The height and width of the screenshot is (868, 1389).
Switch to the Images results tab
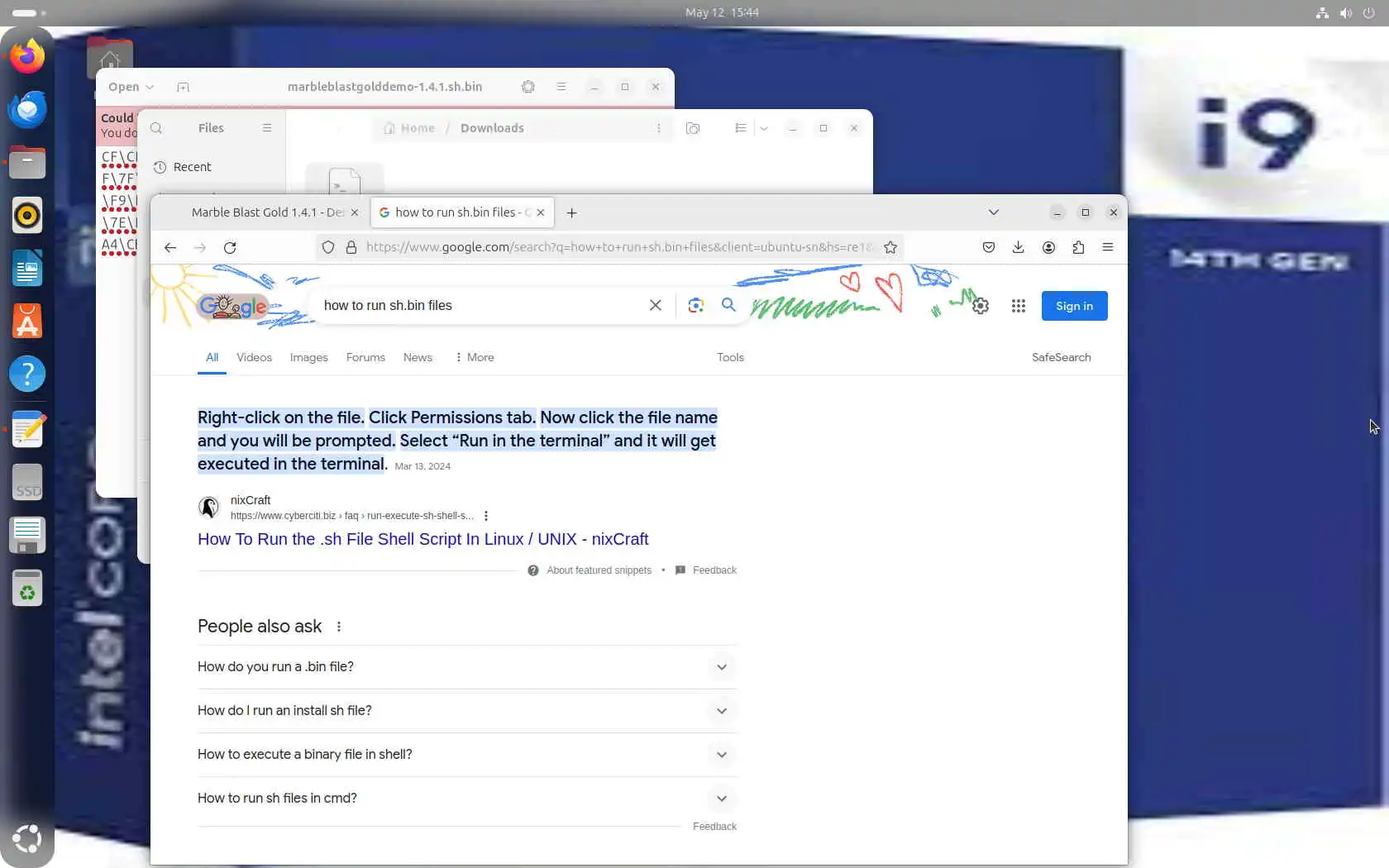[x=309, y=357]
